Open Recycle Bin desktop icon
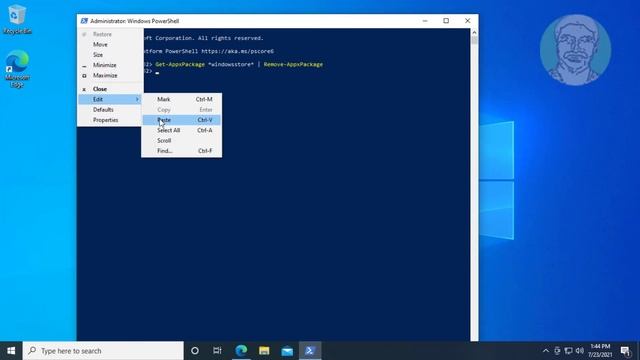The width and height of the screenshot is (640, 360). [x=17, y=19]
